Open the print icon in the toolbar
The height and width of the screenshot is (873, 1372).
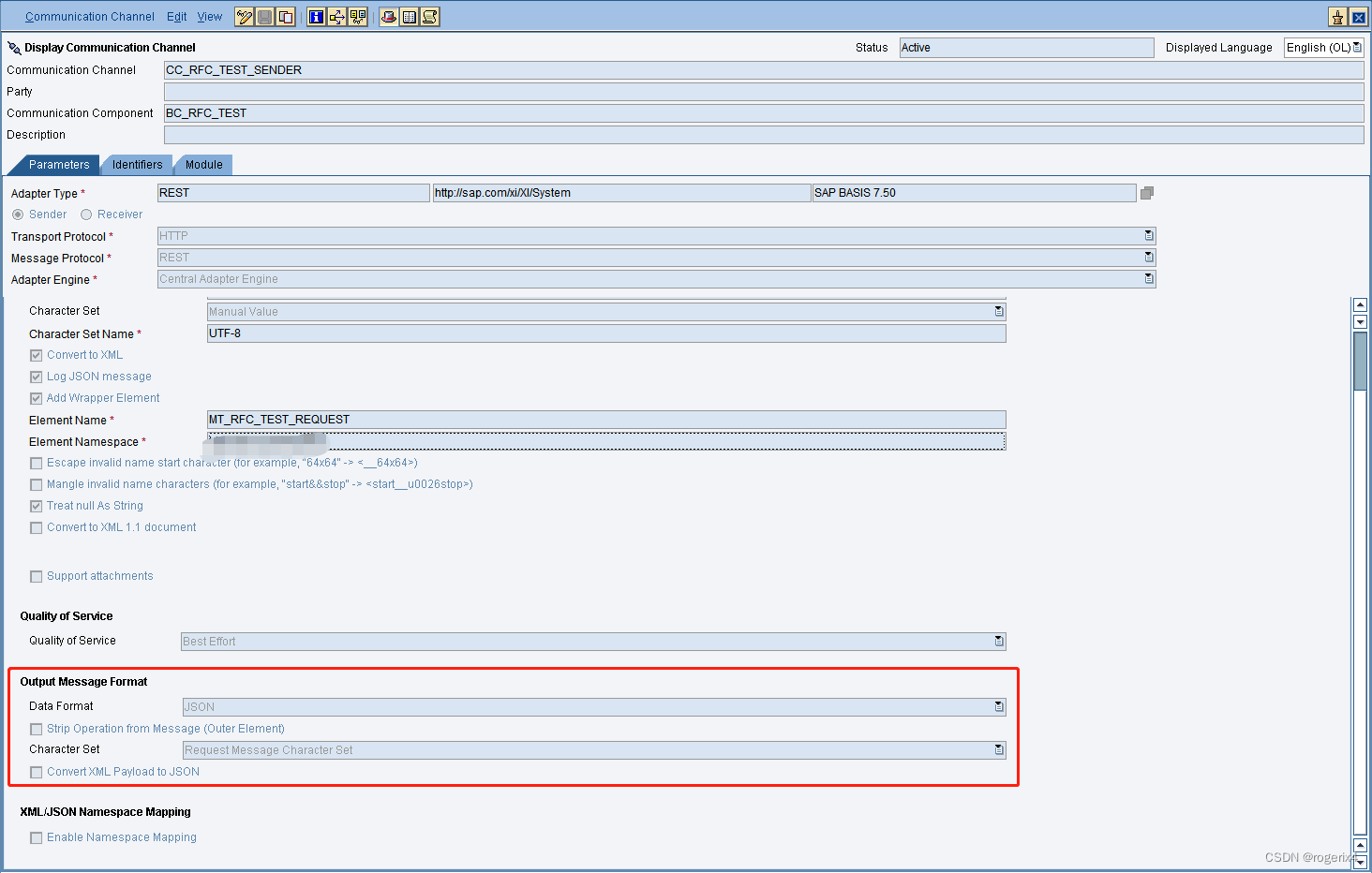[x=387, y=16]
